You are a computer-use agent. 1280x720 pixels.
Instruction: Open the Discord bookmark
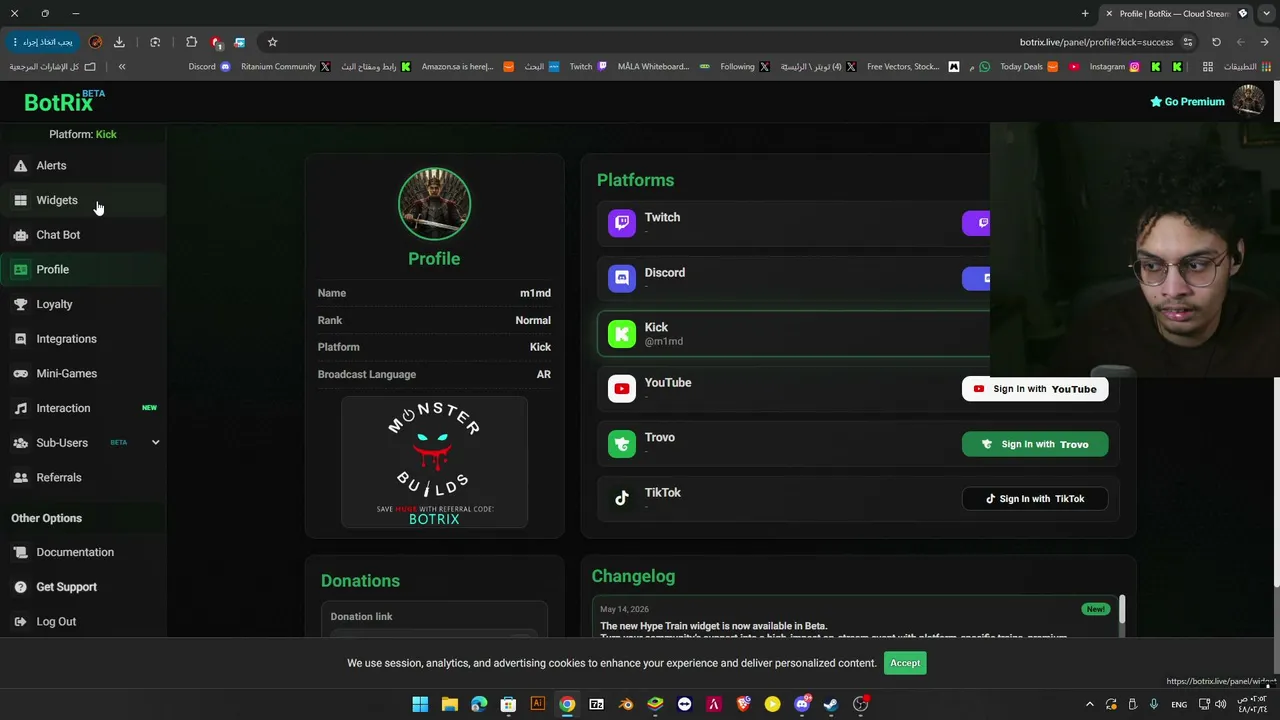pyautogui.click(x=209, y=67)
